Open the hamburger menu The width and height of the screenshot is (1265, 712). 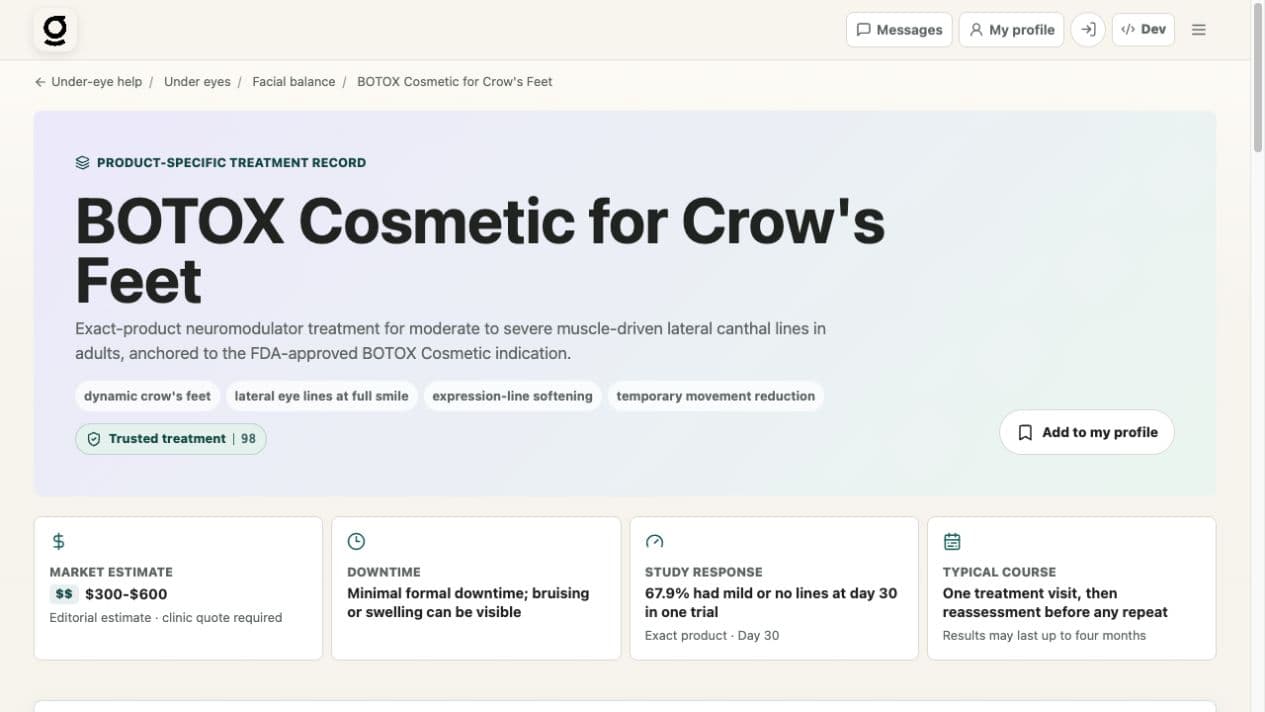pyautogui.click(x=1199, y=30)
